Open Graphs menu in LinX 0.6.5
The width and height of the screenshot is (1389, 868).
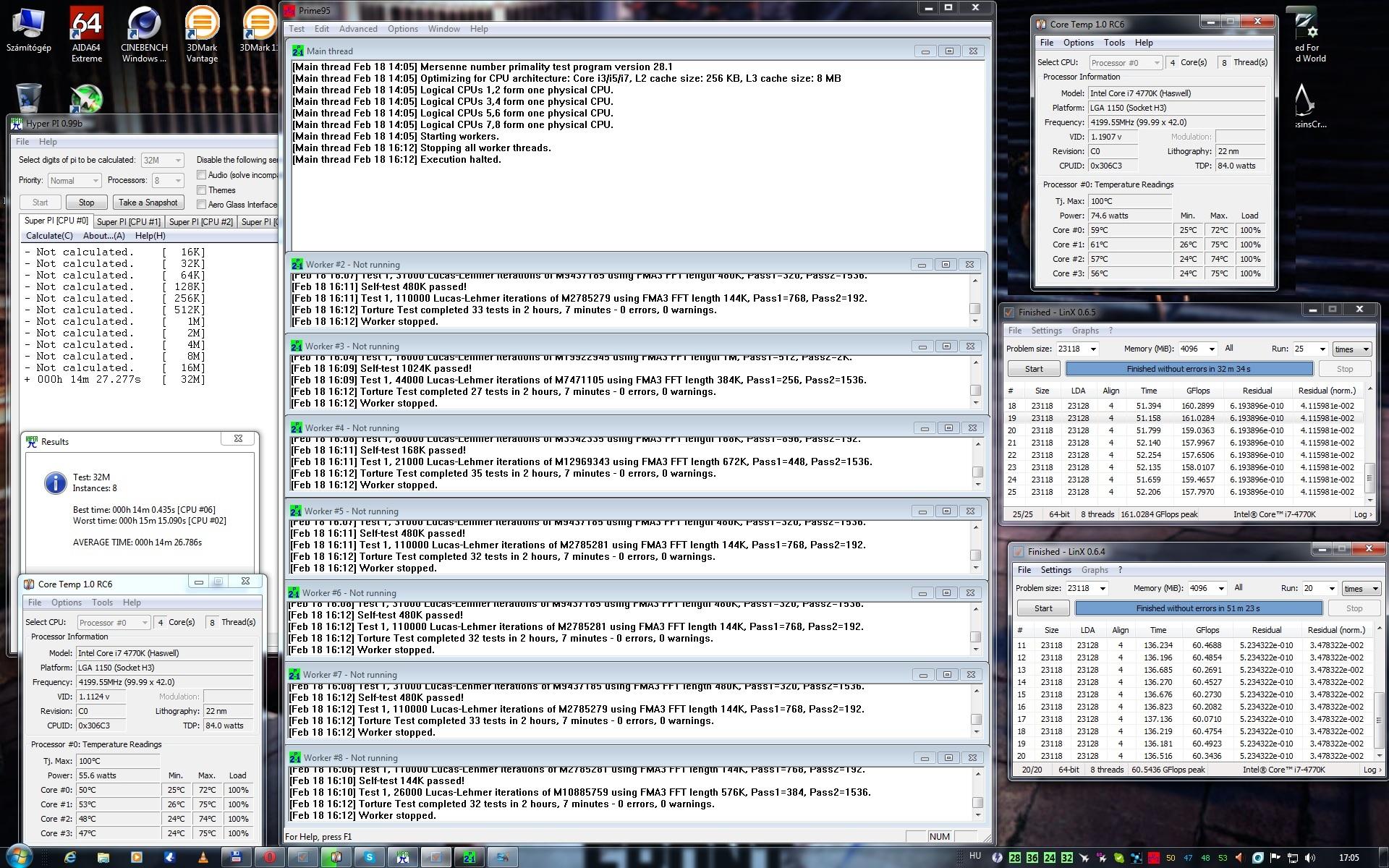1085,331
